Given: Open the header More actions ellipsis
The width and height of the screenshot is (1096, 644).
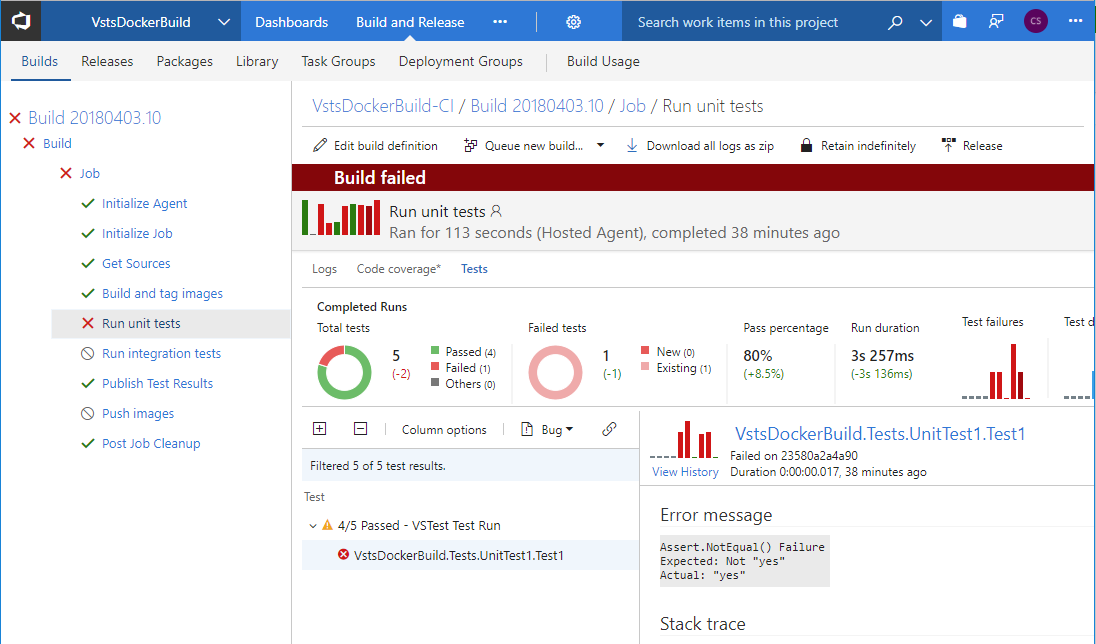Looking at the screenshot, I should (x=1075, y=21).
